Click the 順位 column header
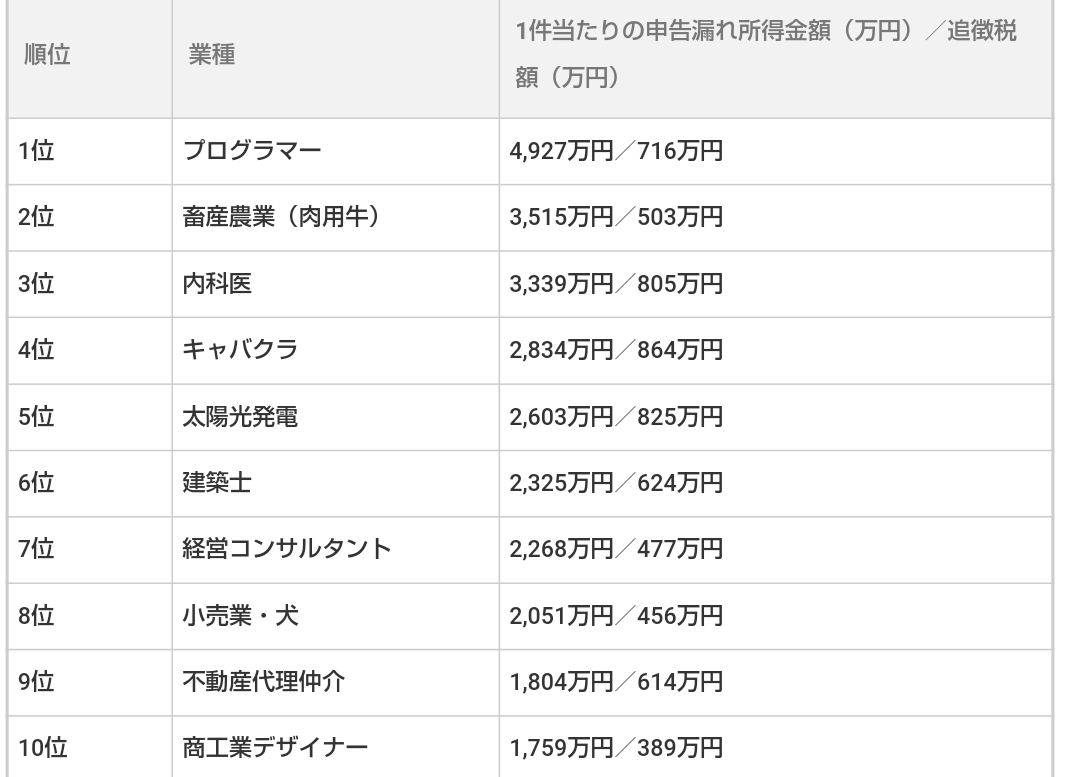This screenshot has height=777, width=1080. click(45, 56)
